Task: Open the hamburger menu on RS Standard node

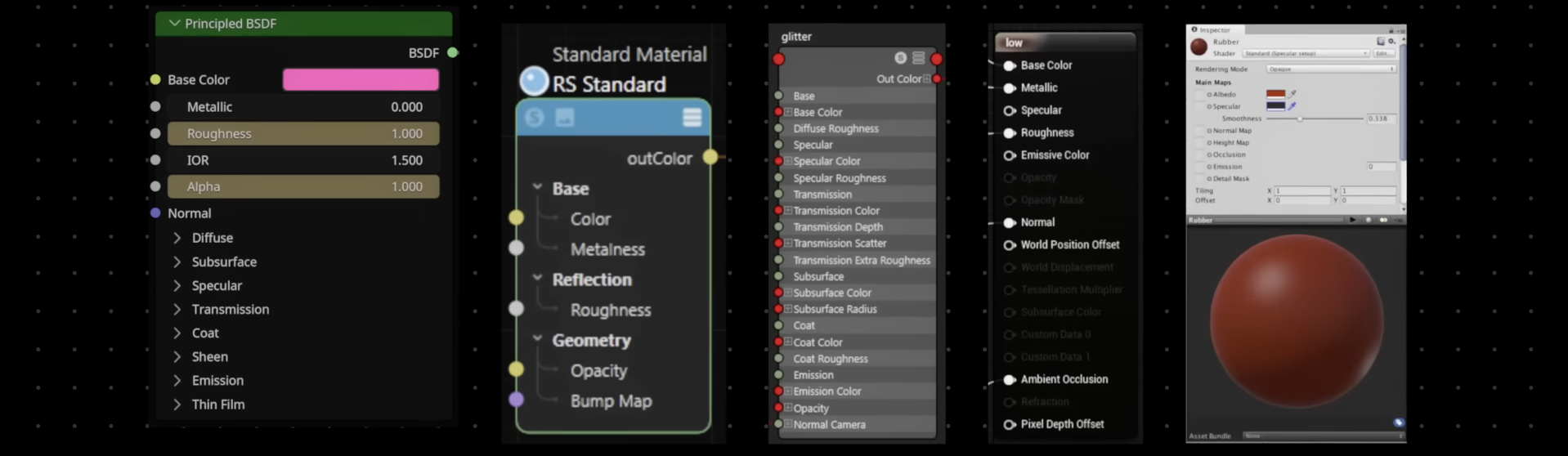Action: (x=692, y=118)
